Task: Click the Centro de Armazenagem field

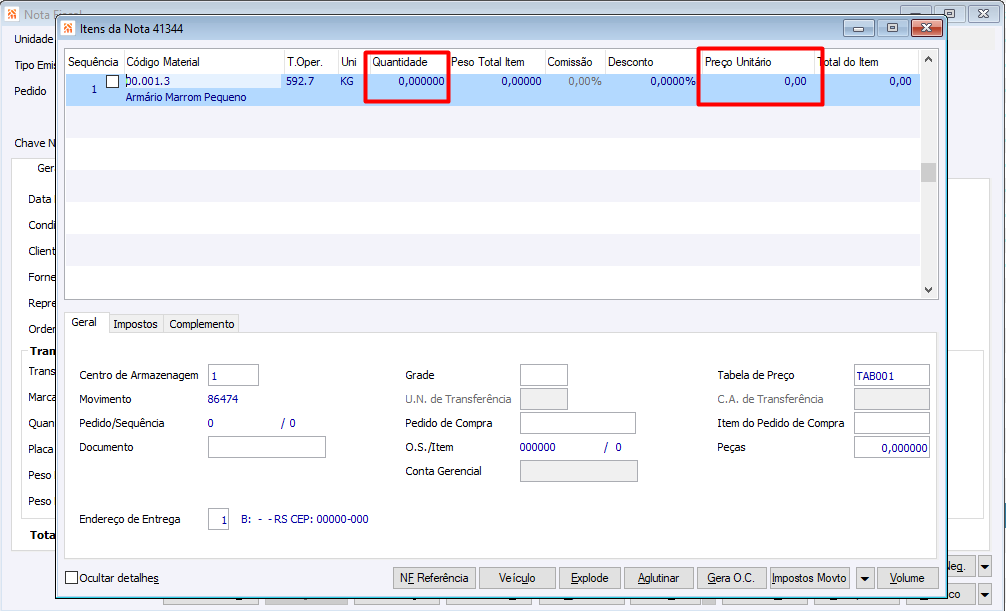Action: pos(234,375)
